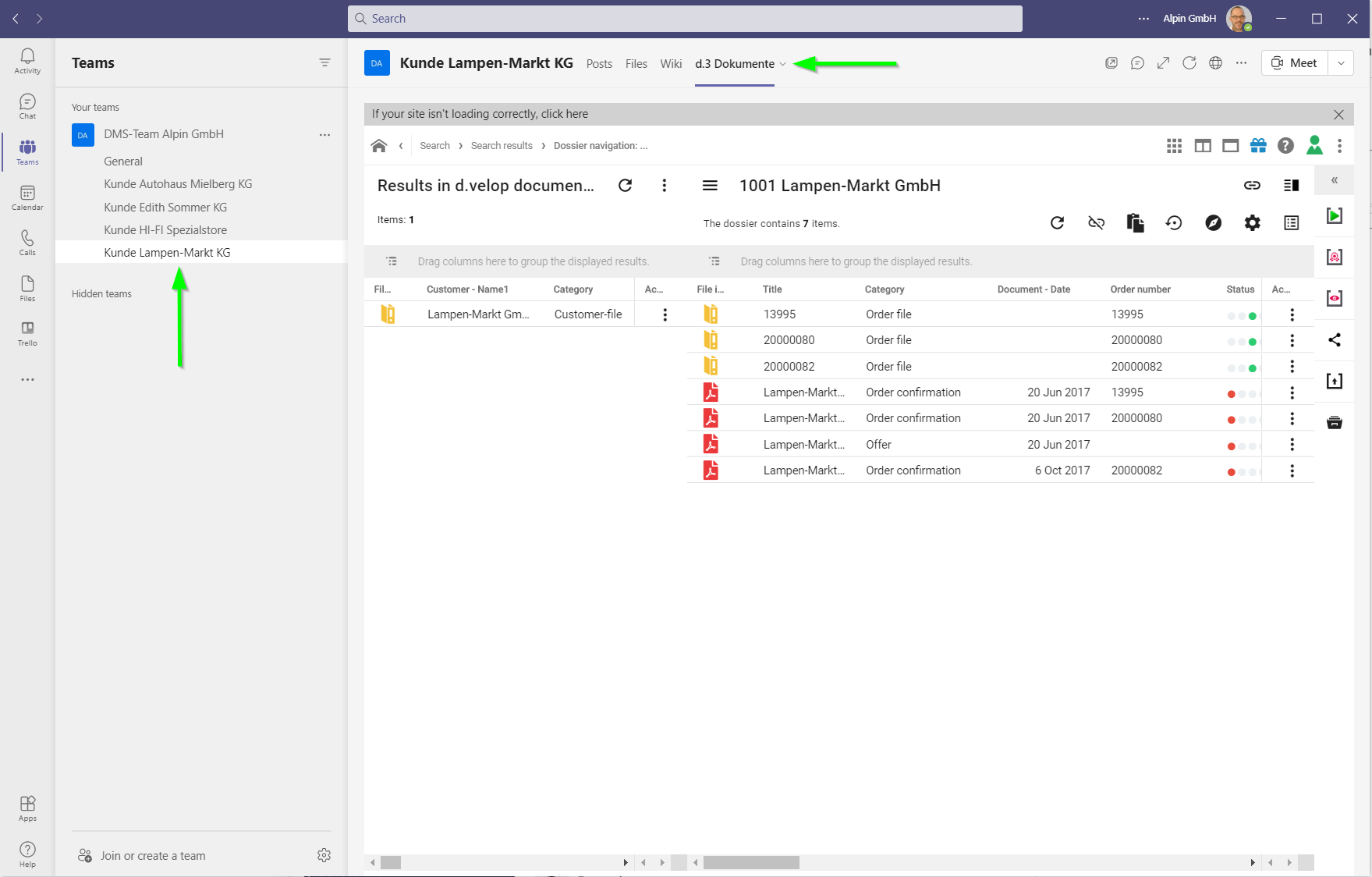Open more options for DMS-Team Alpin GmbH
The height and width of the screenshot is (877, 1372).
(x=324, y=134)
